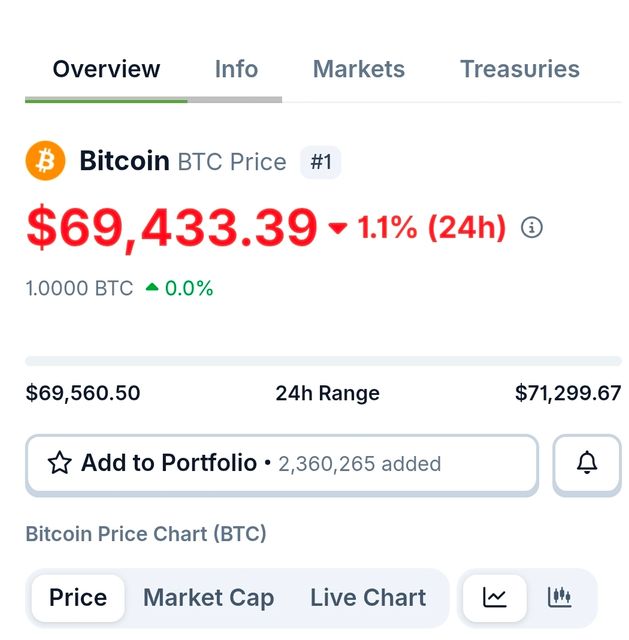
Task: Open the Treasuries tab
Action: tap(519, 69)
